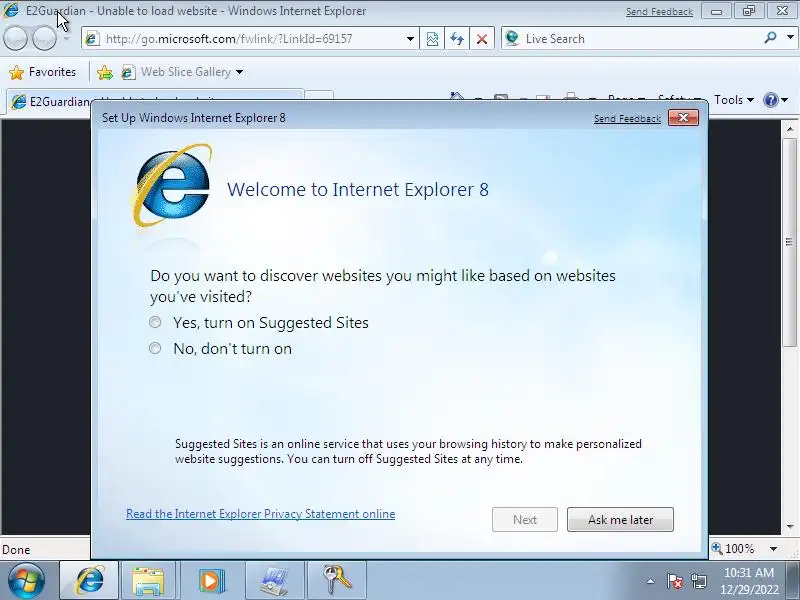The height and width of the screenshot is (600, 800).
Task: Click the page icon in address bar
Action: click(x=92, y=39)
